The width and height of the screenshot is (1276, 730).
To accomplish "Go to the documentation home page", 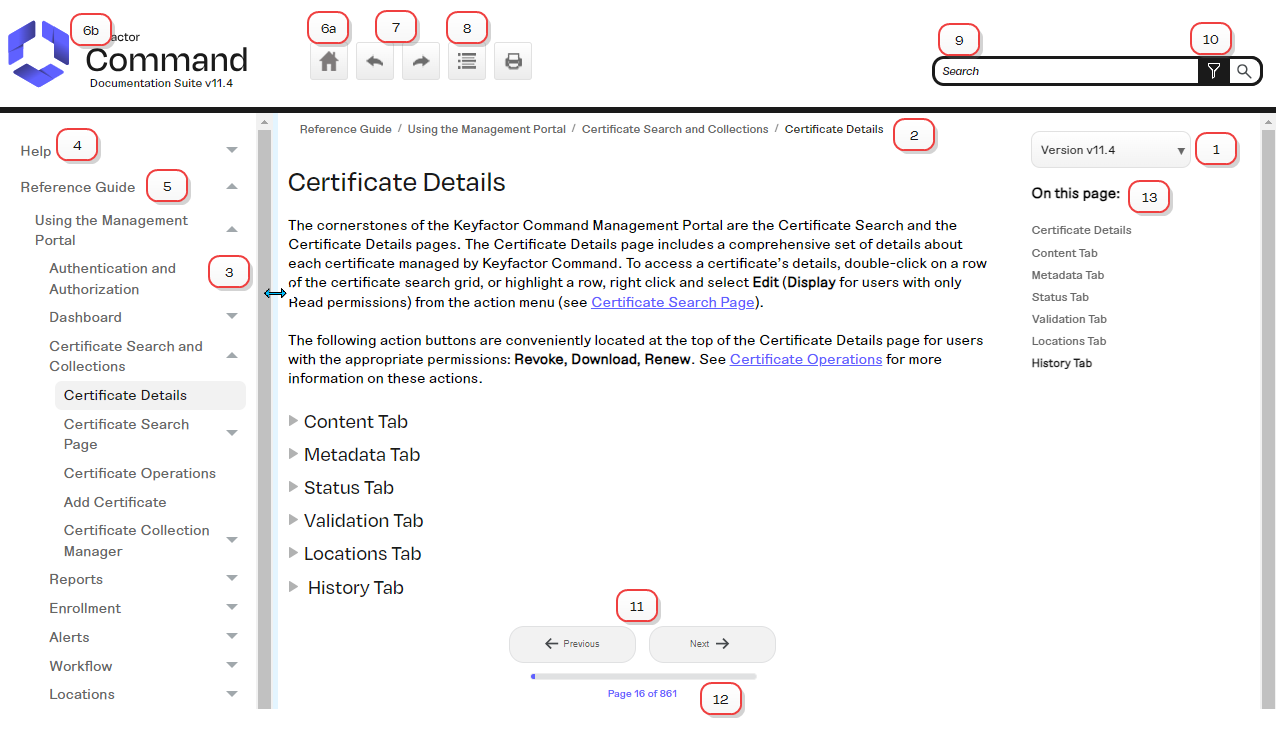I will click(328, 61).
